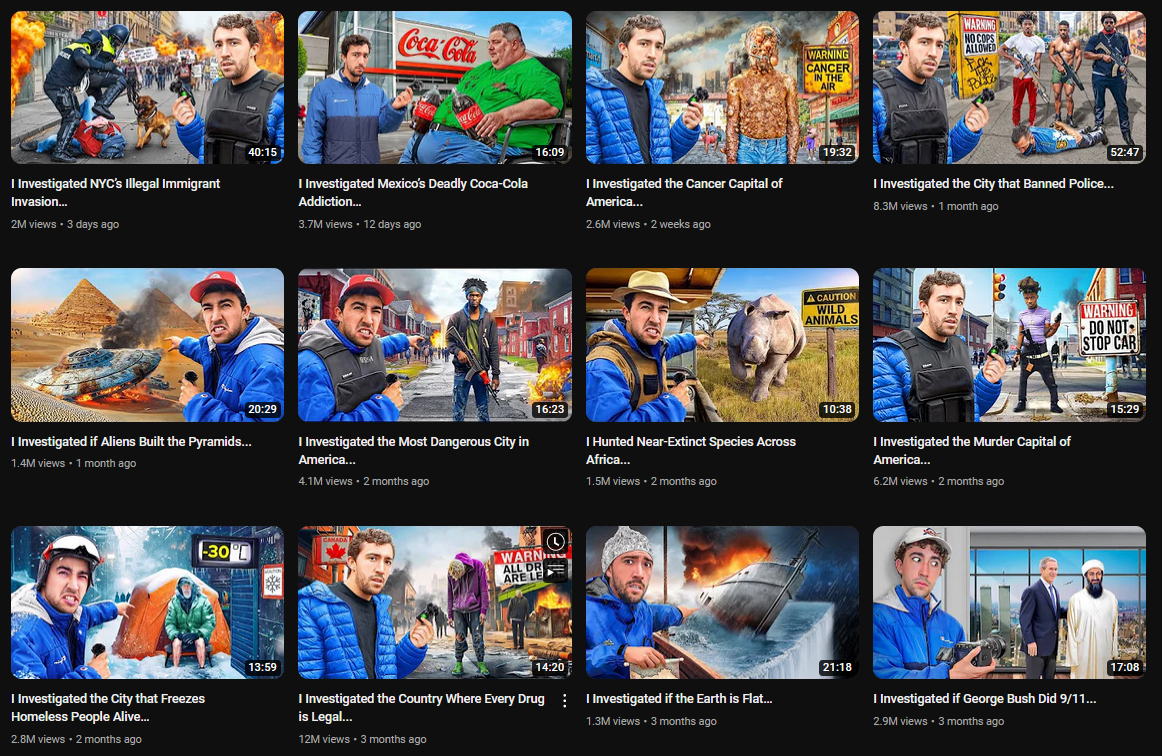Click the 15:29 duration badge

coord(1124,409)
